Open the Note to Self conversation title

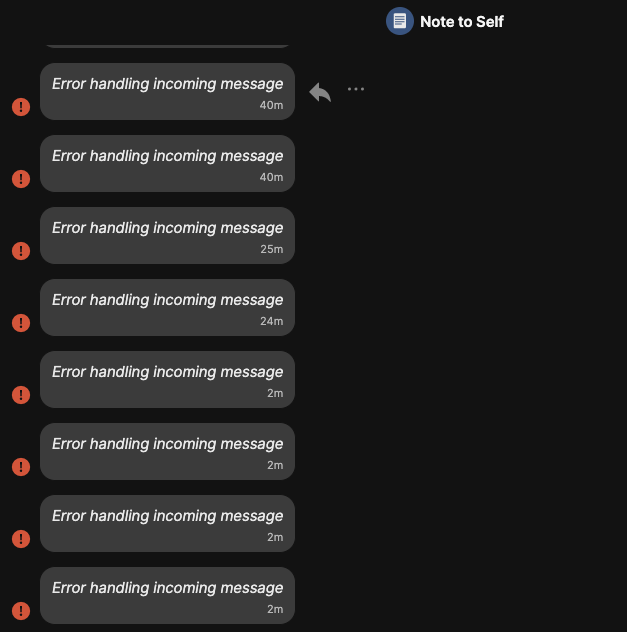(462, 22)
